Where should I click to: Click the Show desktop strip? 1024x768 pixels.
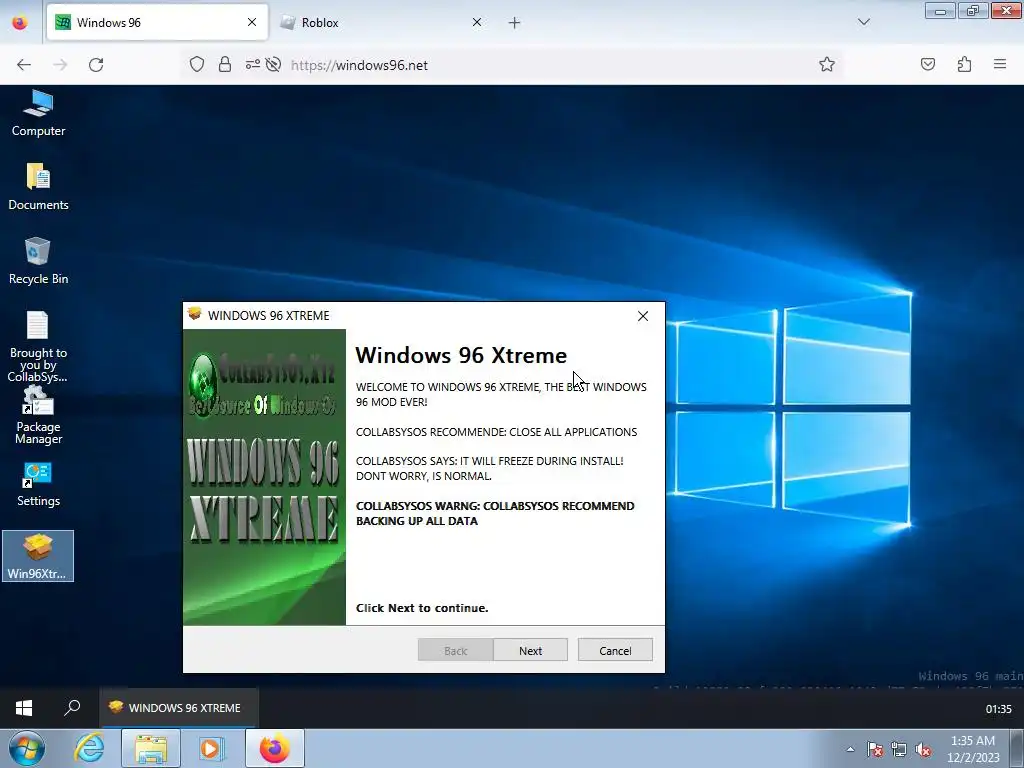point(1017,748)
